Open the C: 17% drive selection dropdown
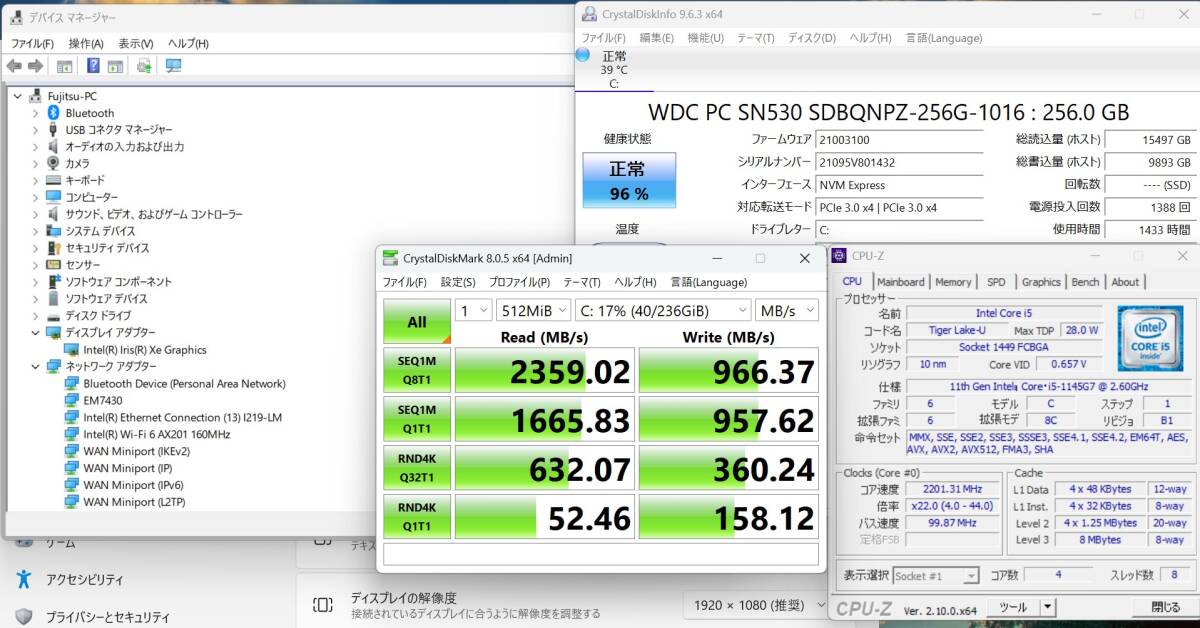This screenshot has height=628, width=1200. [662, 310]
